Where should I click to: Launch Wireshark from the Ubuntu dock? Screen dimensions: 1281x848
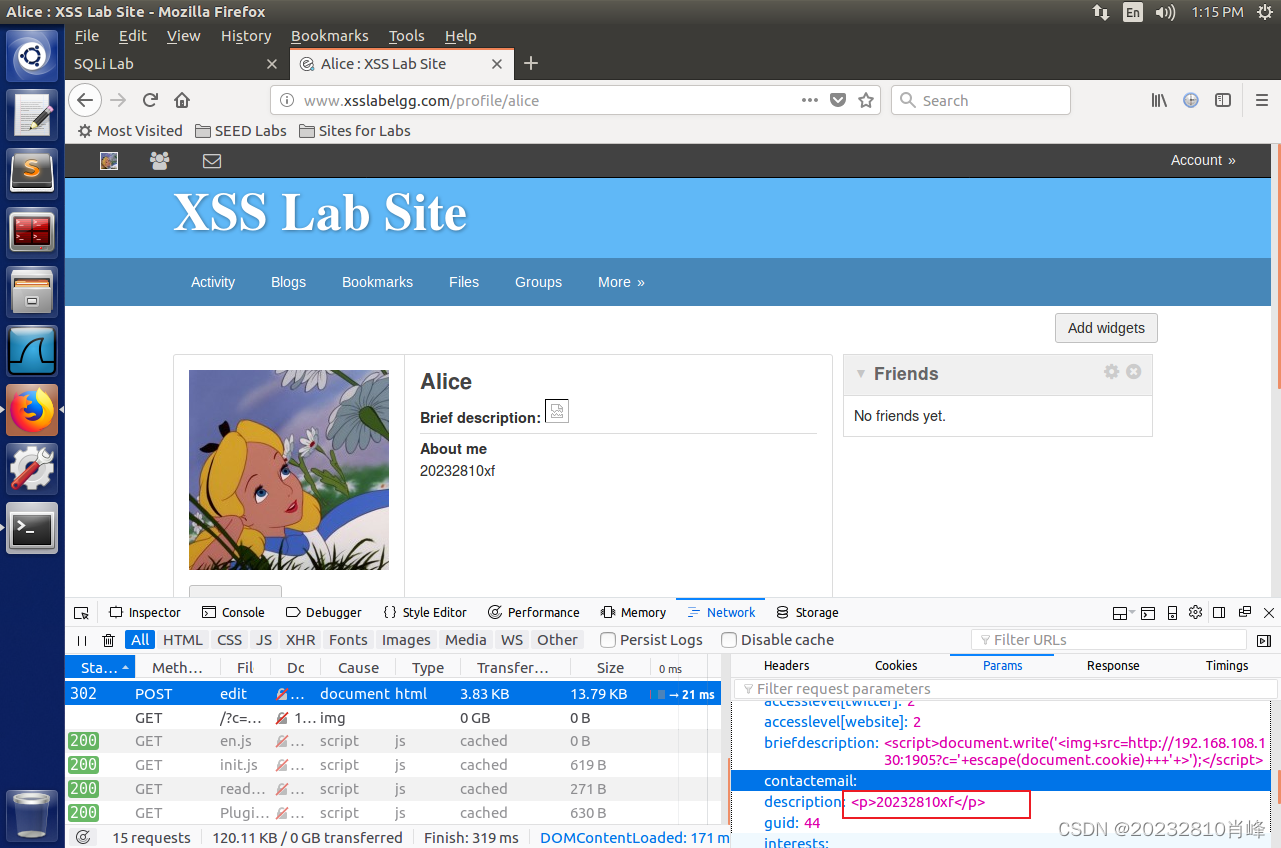(32, 351)
